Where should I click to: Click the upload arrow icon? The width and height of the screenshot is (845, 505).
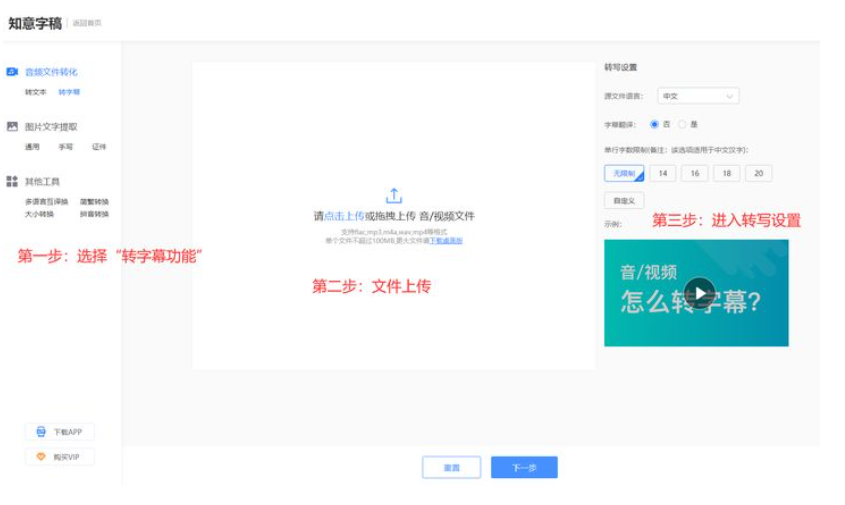394,196
